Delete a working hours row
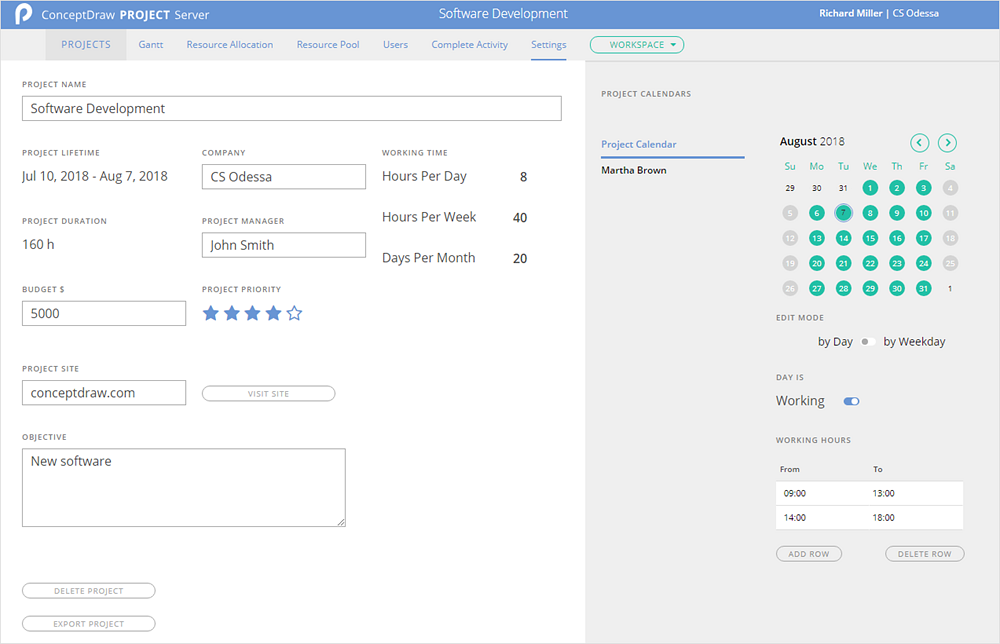The height and width of the screenshot is (644, 1000). click(x=925, y=554)
